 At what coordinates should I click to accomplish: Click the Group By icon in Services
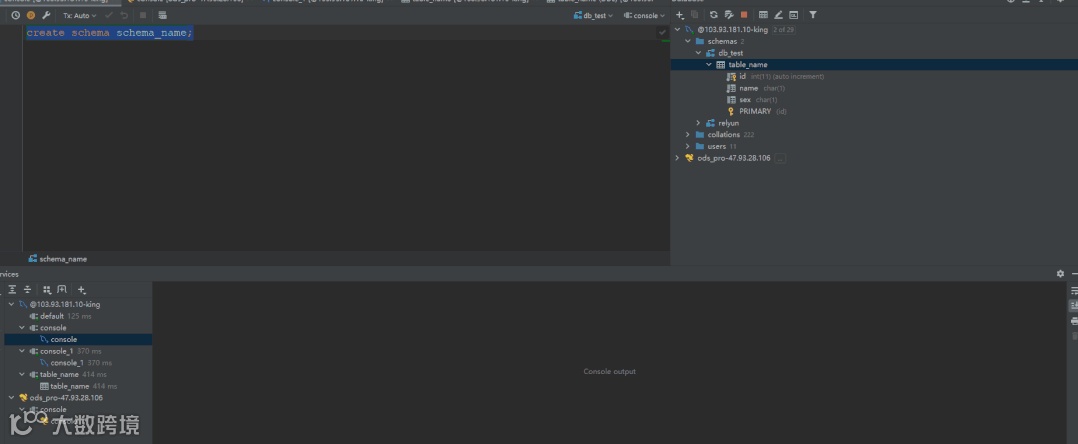(x=47, y=289)
